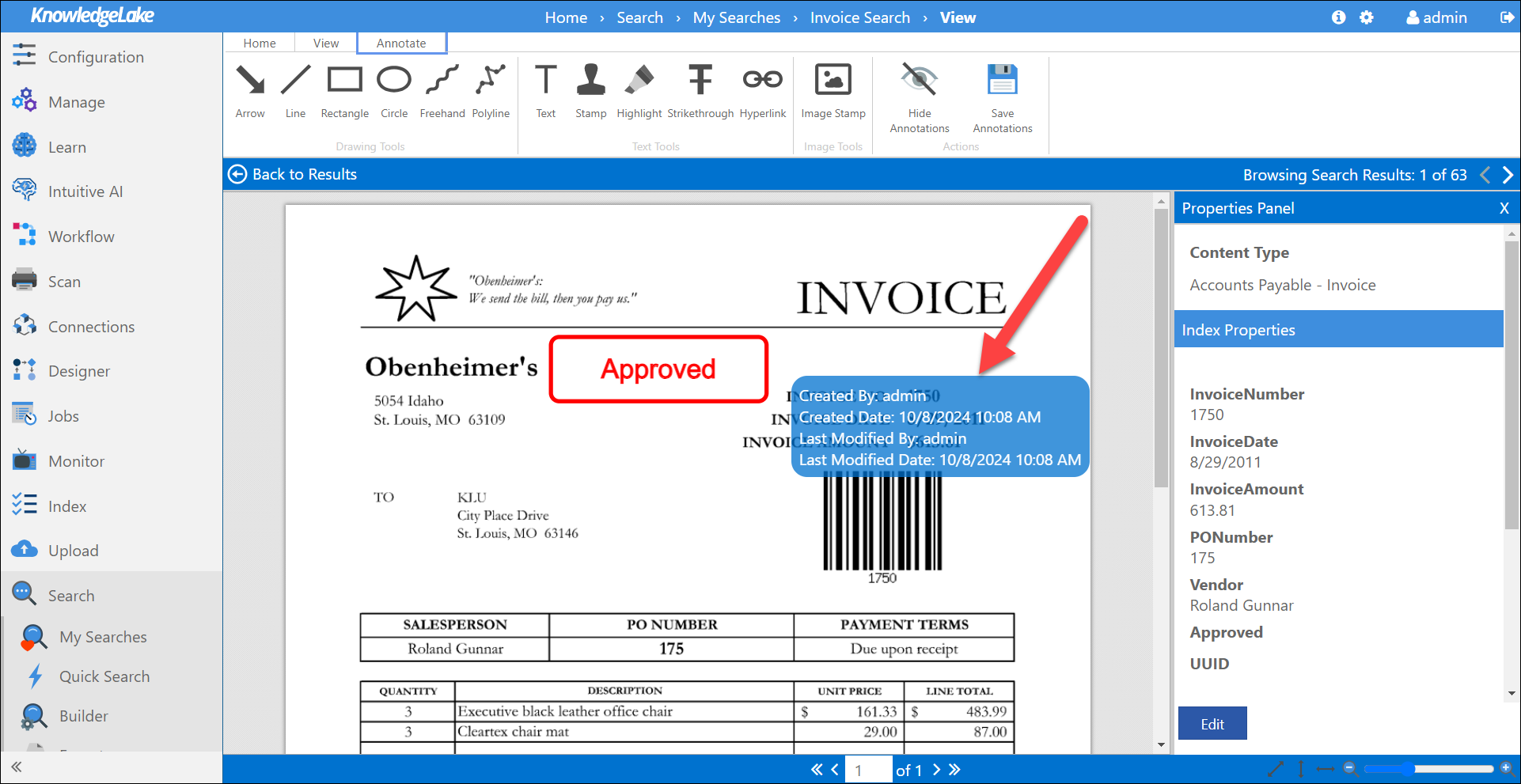Go to next document page
This screenshot has height=784, width=1521.
[x=936, y=769]
